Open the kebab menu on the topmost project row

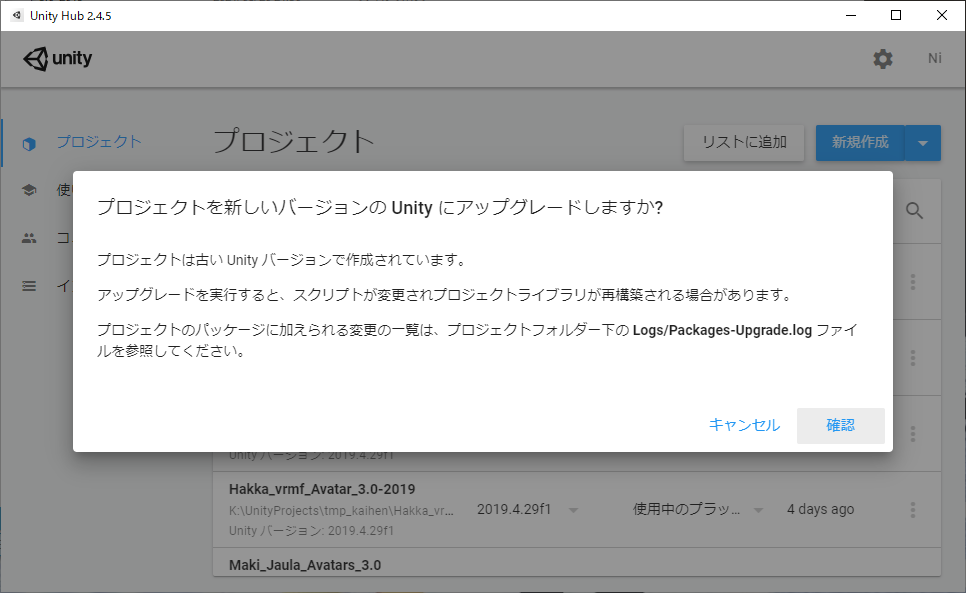(x=912, y=282)
